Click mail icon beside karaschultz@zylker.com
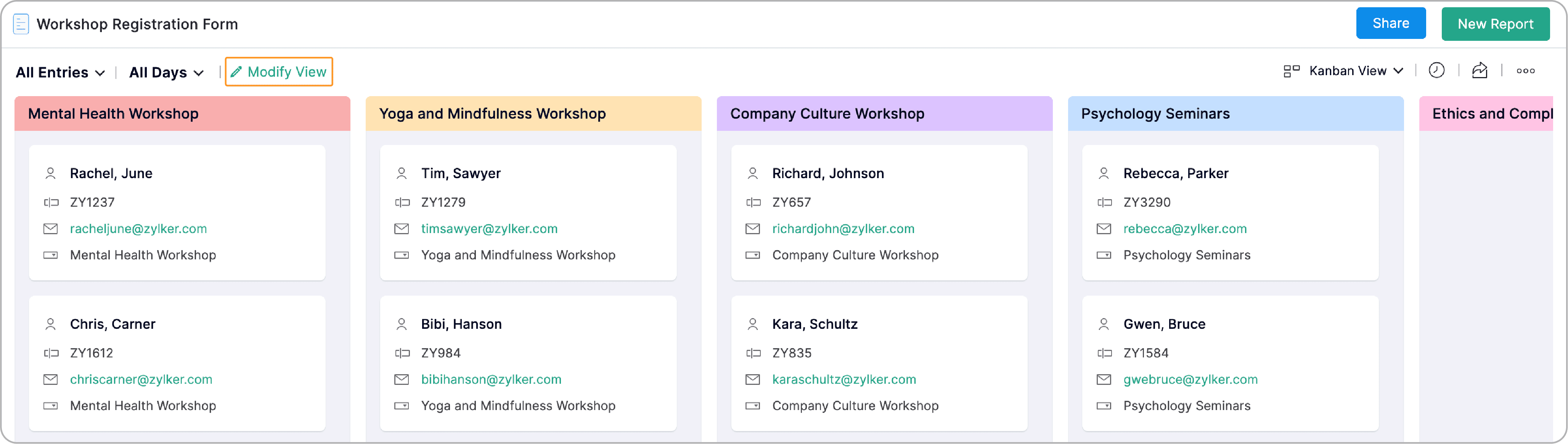The width and height of the screenshot is (1568, 444). click(753, 380)
